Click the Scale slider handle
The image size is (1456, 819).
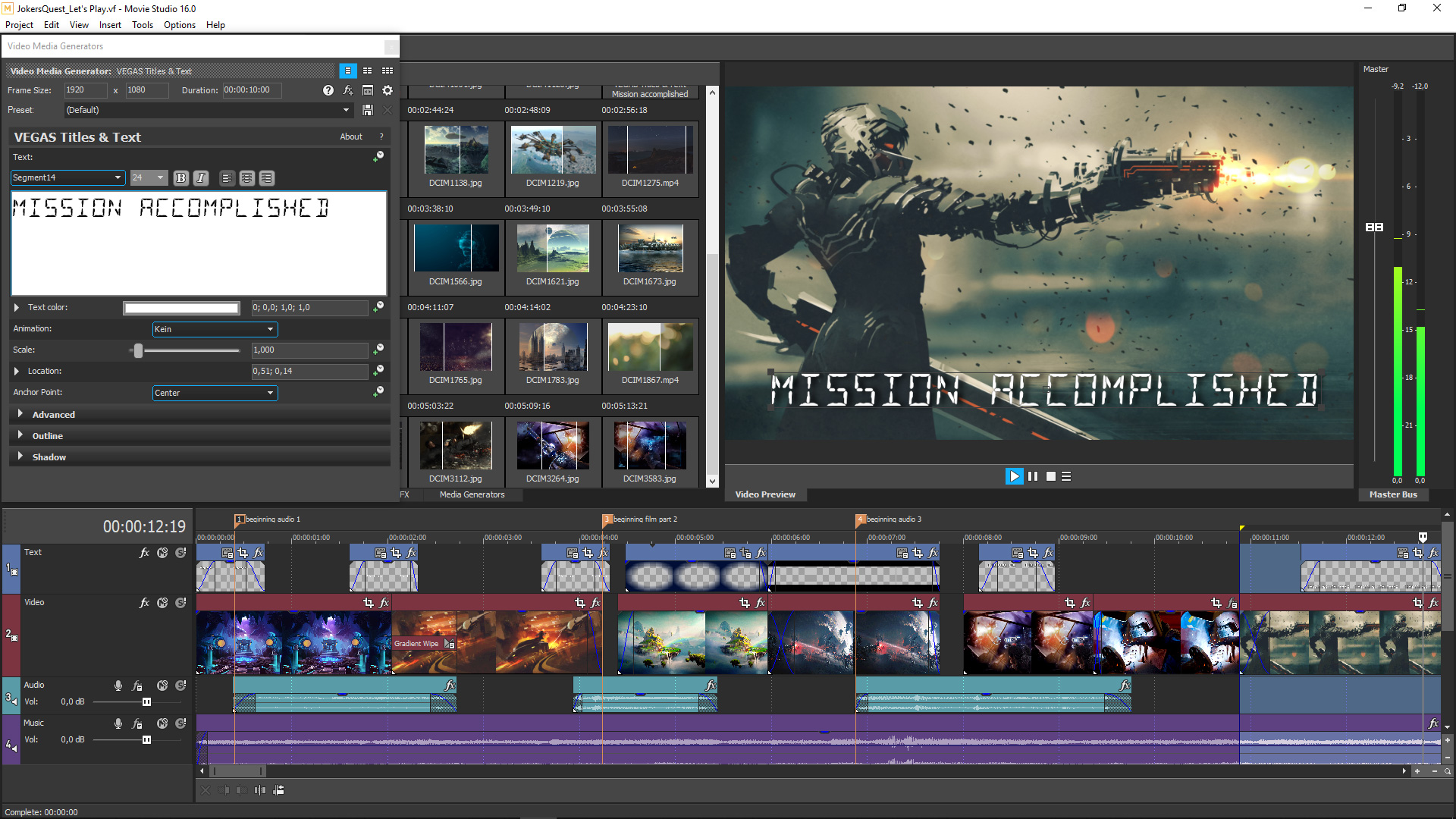point(137,350)
